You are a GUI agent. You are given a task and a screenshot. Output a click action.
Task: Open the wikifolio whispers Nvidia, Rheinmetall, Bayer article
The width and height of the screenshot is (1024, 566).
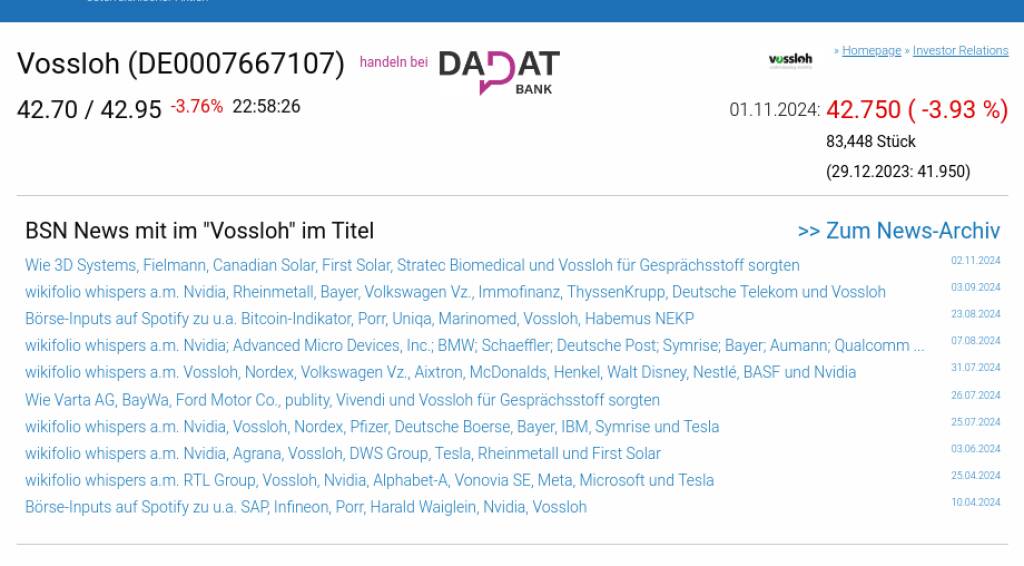click(455, 293)
